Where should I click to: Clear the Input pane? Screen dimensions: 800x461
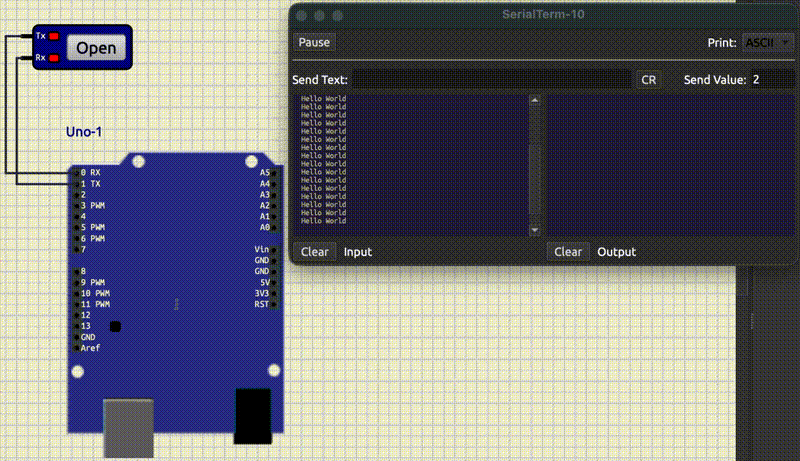pos(314,252)
